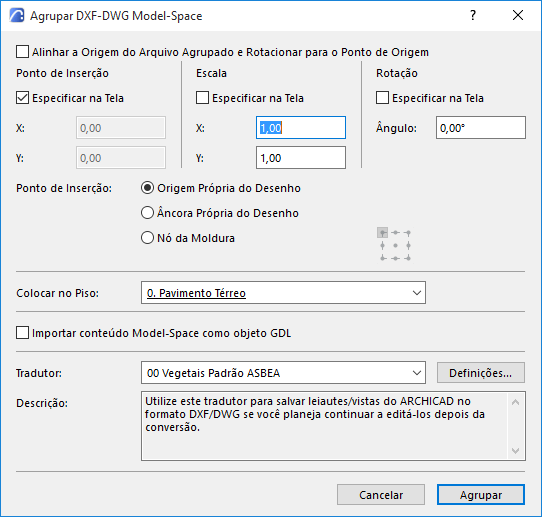The image size is (542, 517).
Task: Click the Ângulo input field
Action: (x=481, y=128)
